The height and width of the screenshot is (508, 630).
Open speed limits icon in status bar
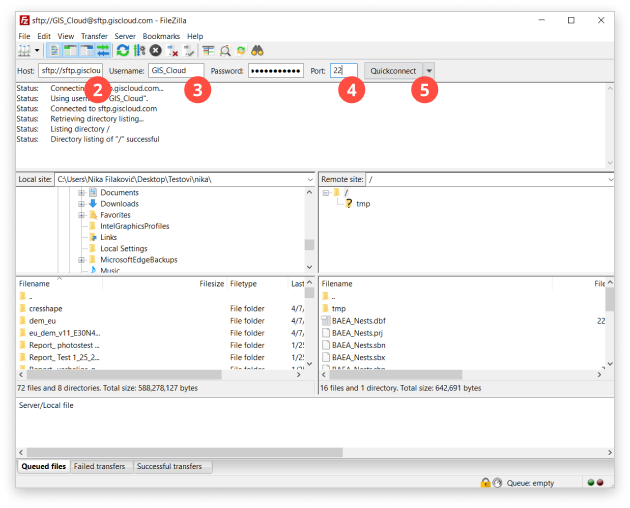click(497, 483)
